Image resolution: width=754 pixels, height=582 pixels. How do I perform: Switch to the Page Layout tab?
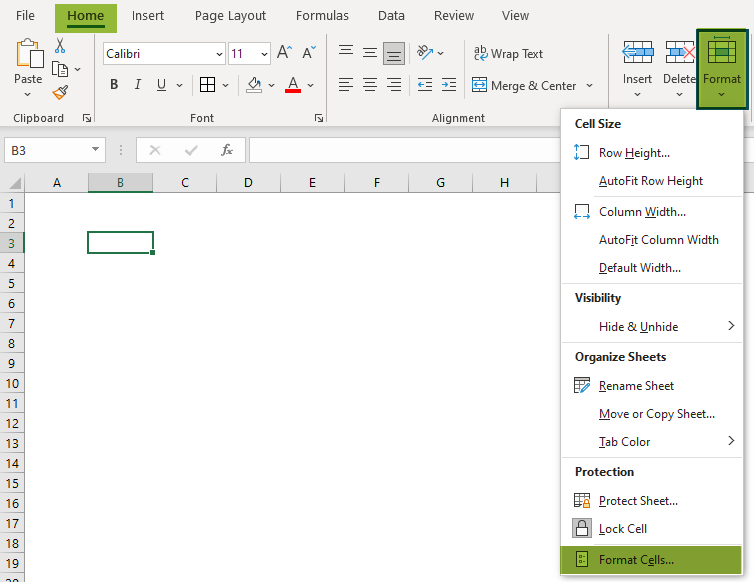tap(230, 16)
